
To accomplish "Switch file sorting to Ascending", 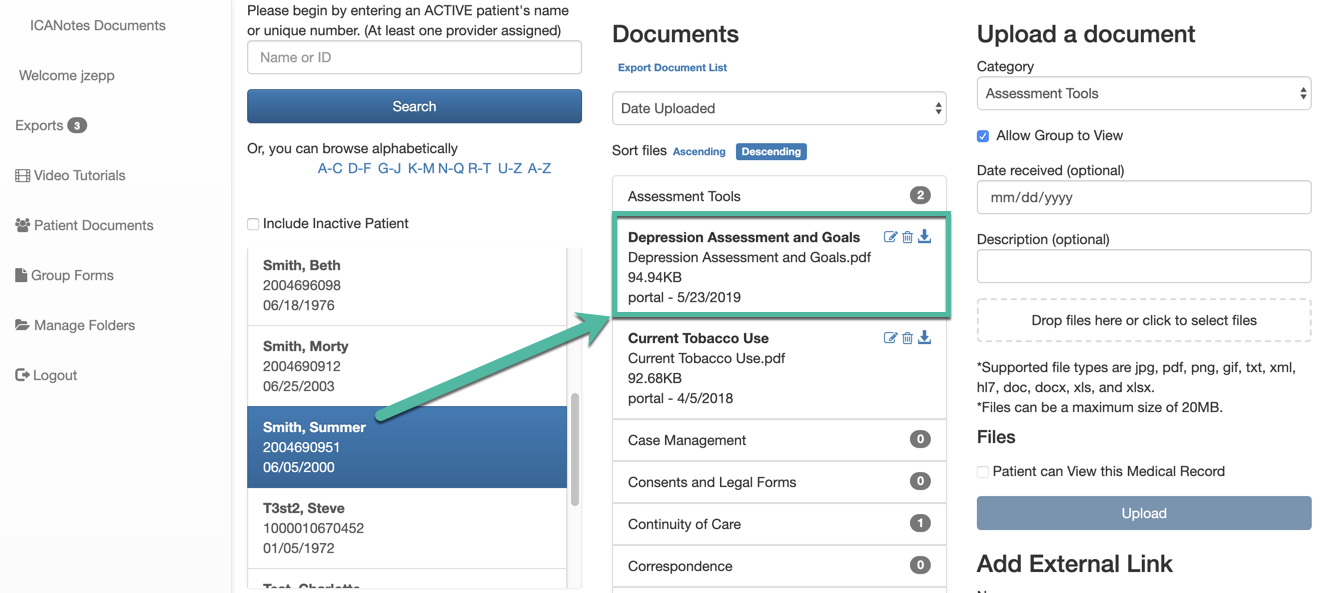I will pyautogui.click(x=699, y=151).
